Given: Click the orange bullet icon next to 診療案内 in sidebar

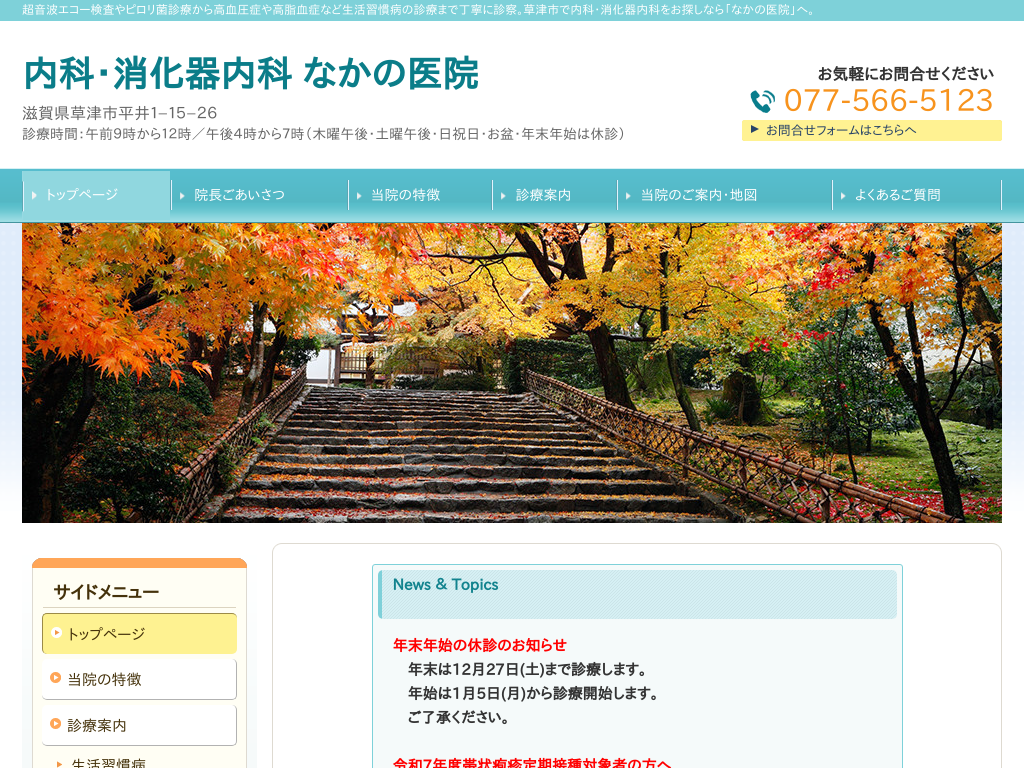Looking at the screenshot, I should tap(56, 723).
